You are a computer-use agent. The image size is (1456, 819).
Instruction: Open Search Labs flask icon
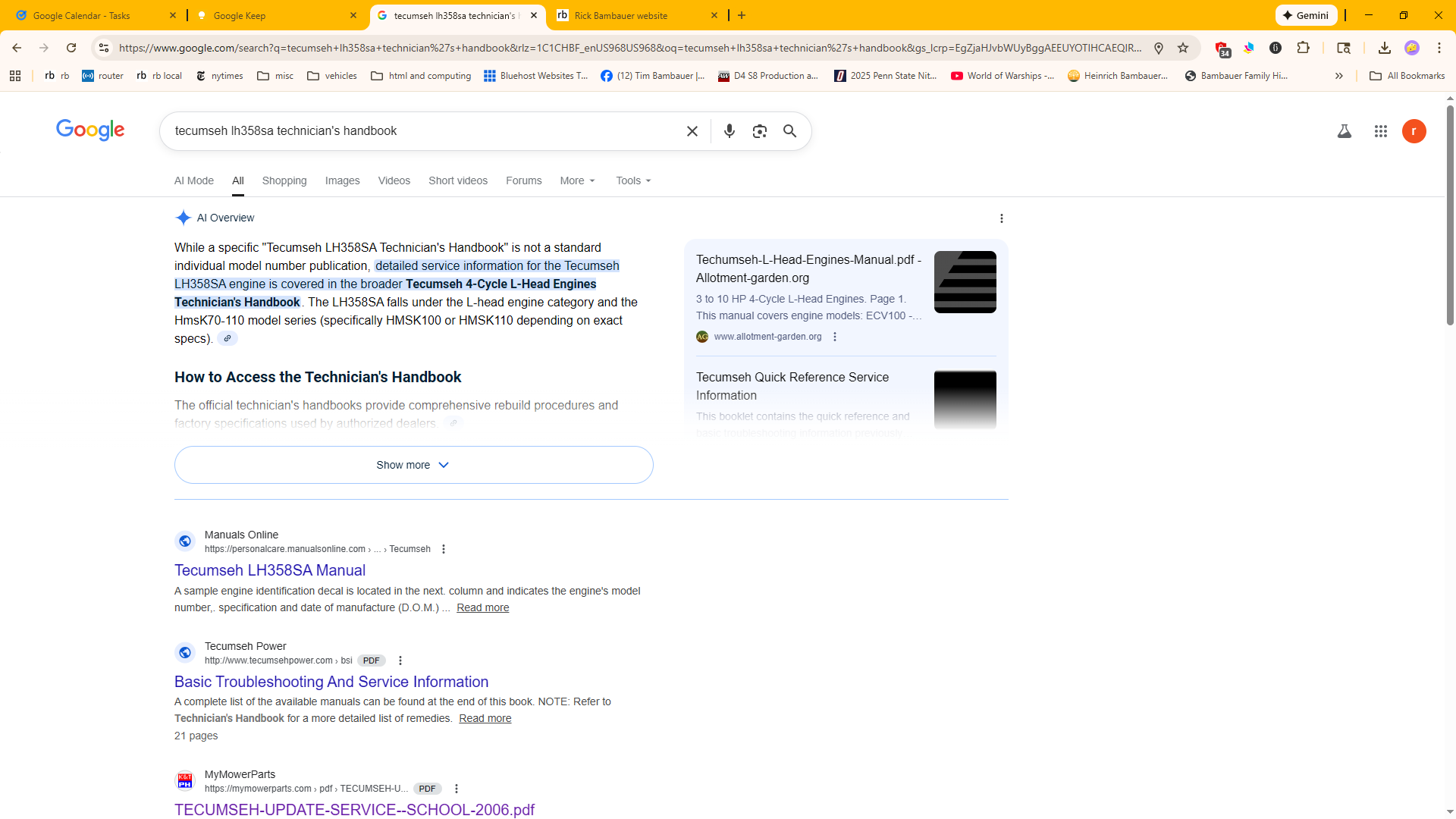coord(1344,131)
